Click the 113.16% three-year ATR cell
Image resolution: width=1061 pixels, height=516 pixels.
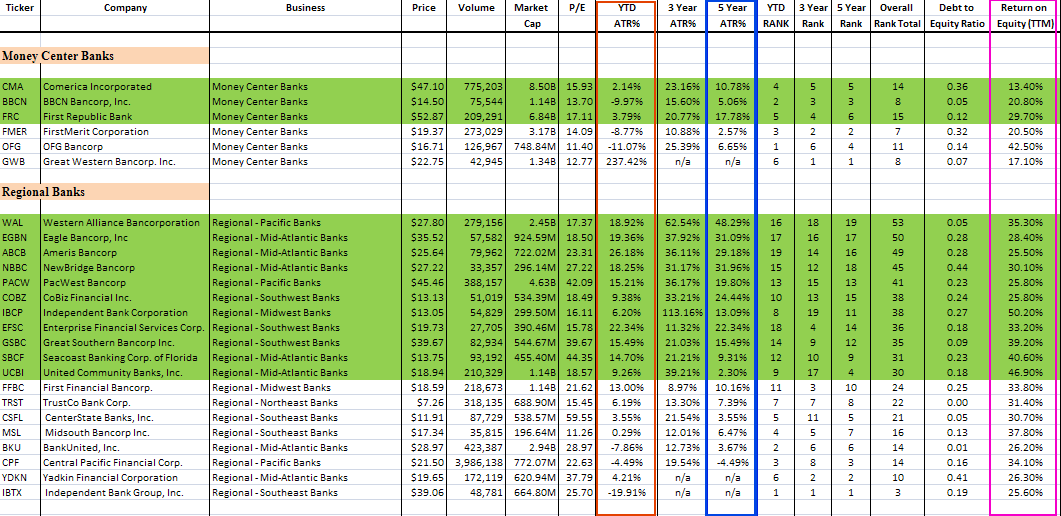680,312
